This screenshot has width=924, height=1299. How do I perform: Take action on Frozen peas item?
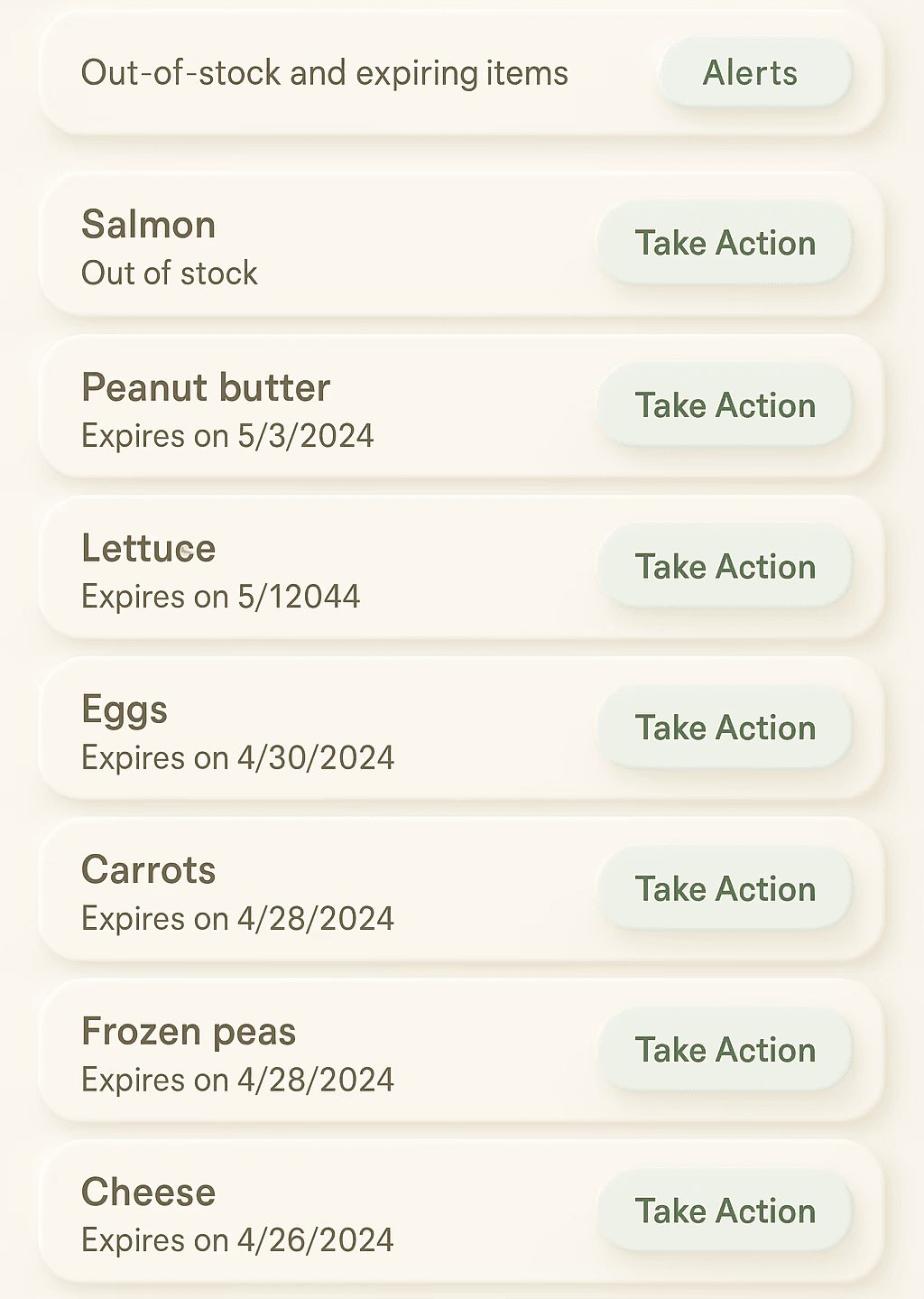tap(725, 1050)
